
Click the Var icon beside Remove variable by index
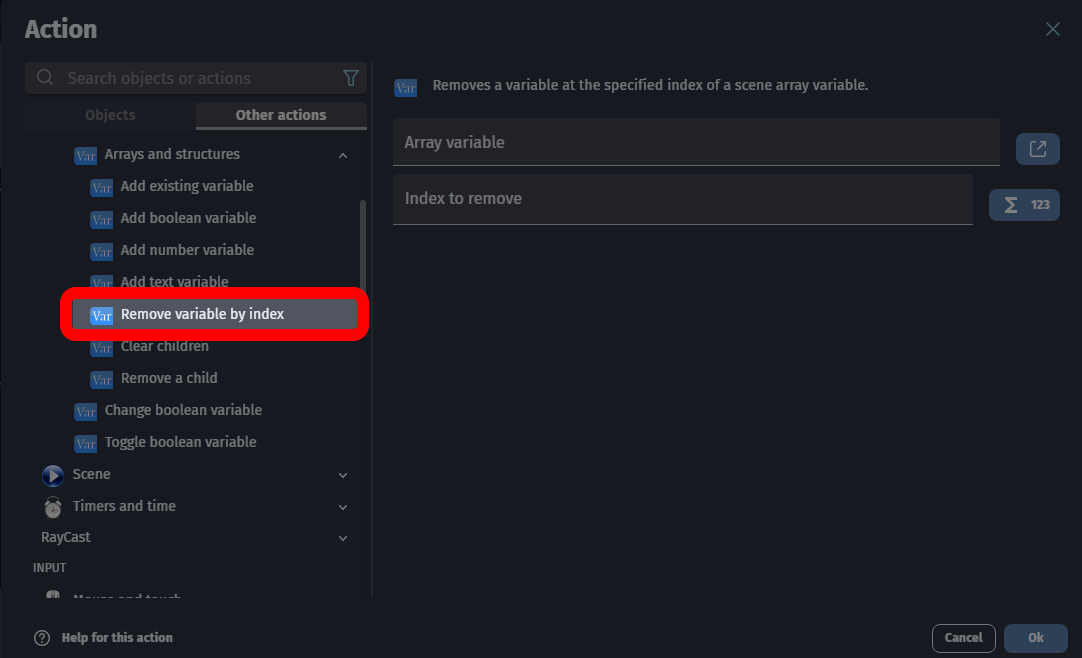(99, 315)
